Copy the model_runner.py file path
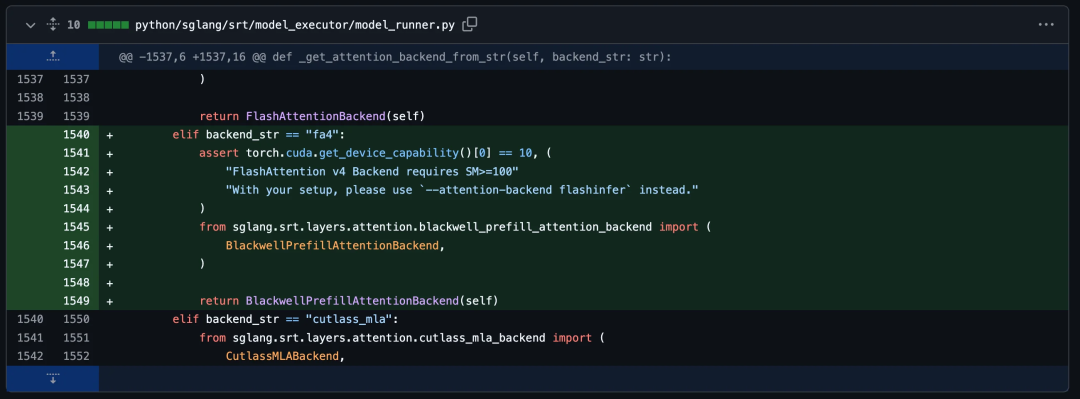The width and height of the screenshot is (1080, 399). [470, 25]
